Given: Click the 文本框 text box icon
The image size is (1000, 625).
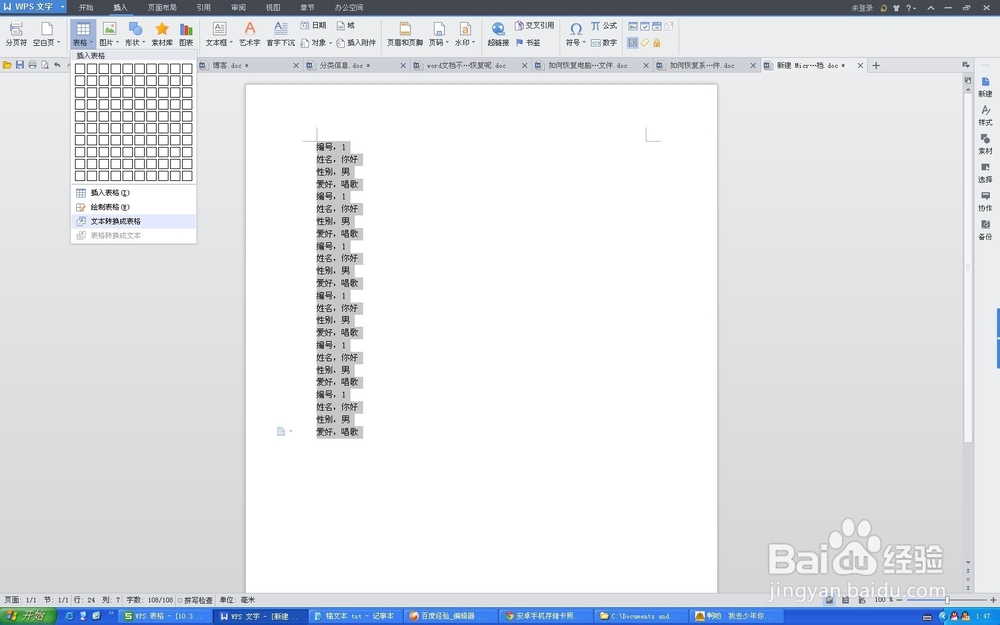Looking at the screenshot, I should click(219, 29).
